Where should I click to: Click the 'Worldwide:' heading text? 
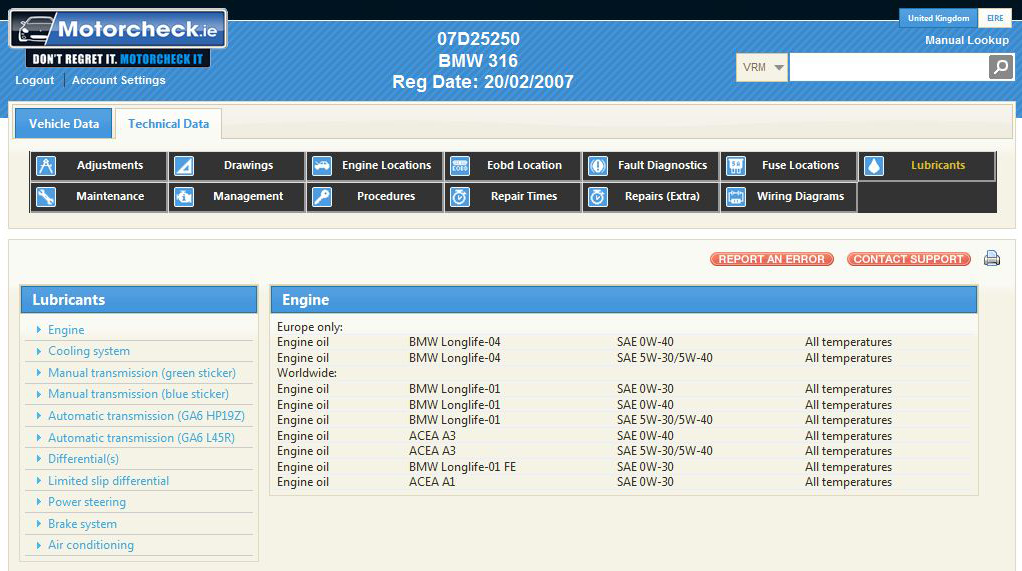pos(307,373)
